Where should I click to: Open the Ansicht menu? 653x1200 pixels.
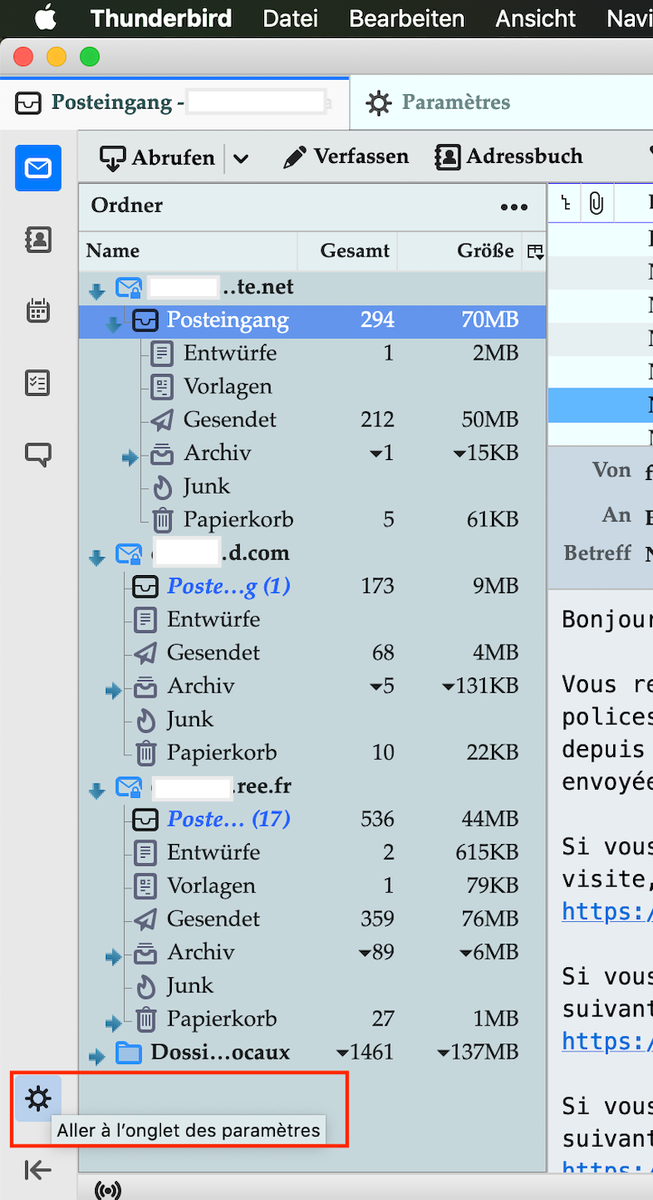point(535,18)
